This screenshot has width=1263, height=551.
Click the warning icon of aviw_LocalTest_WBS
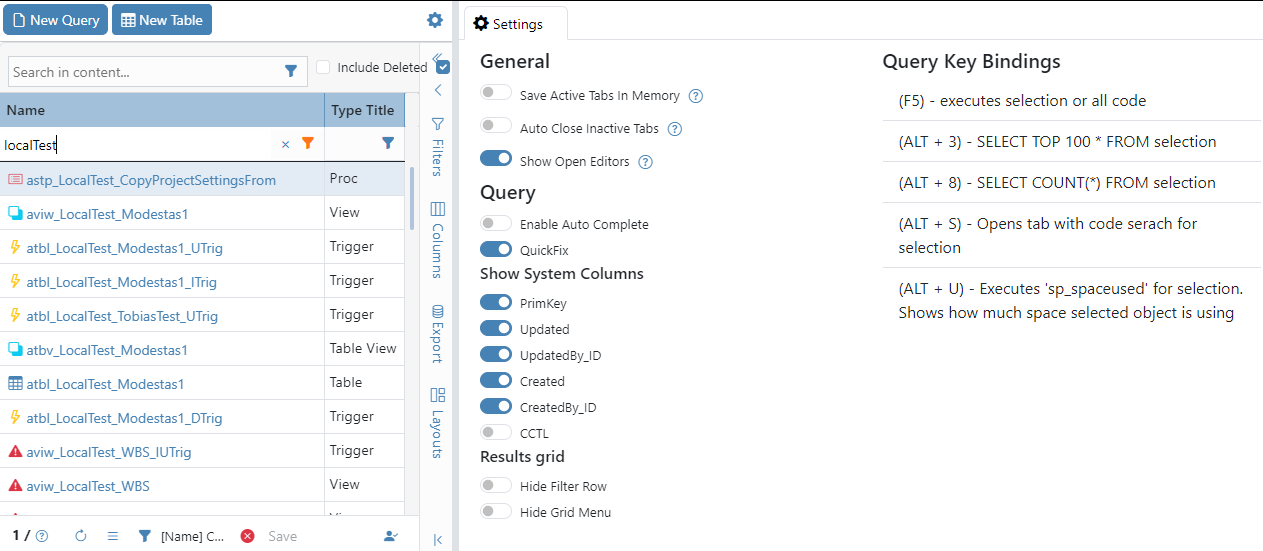coord(15,485)
